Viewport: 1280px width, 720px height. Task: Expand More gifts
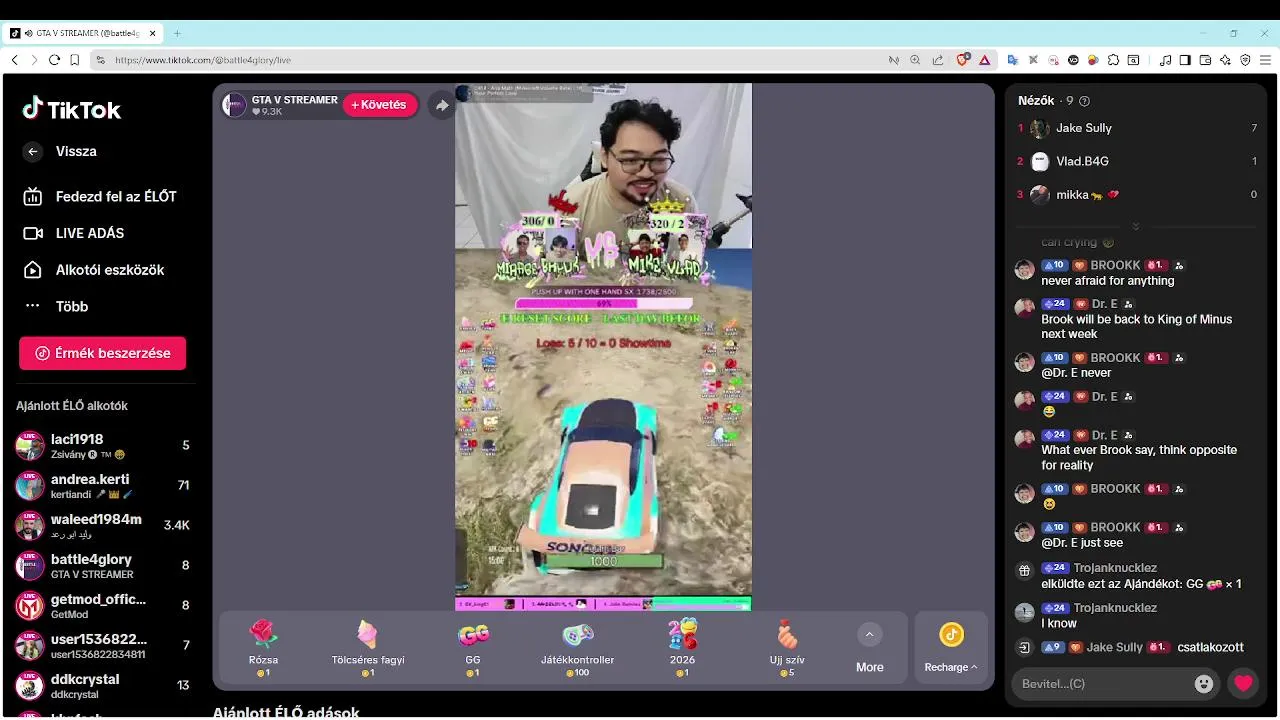click(869, 648)
